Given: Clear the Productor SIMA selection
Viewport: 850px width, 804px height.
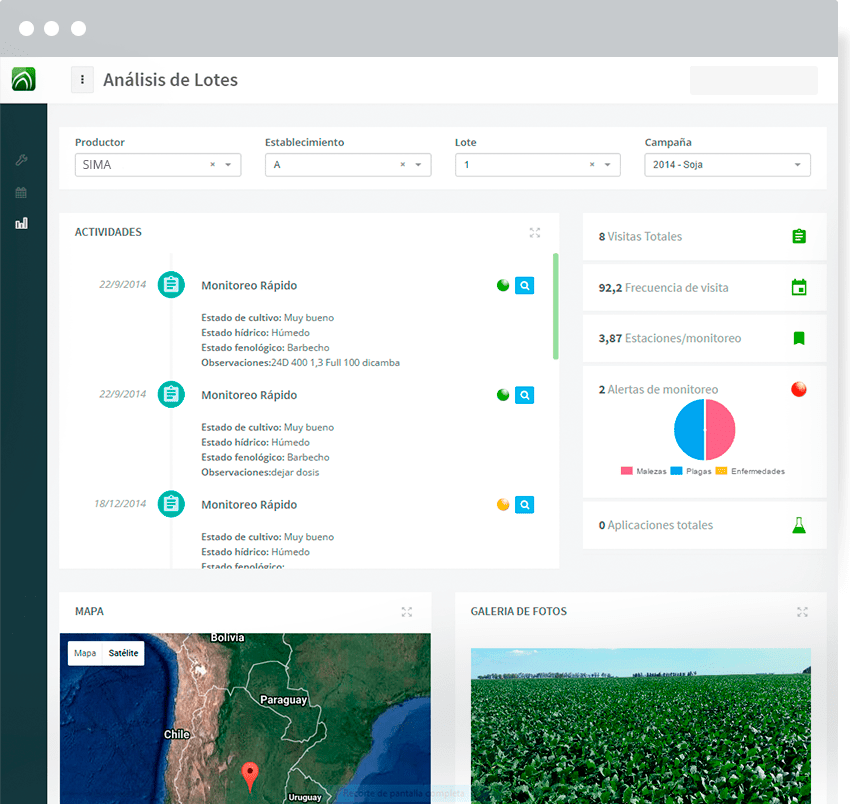Looking at the screenshot, I should [212, 165].
